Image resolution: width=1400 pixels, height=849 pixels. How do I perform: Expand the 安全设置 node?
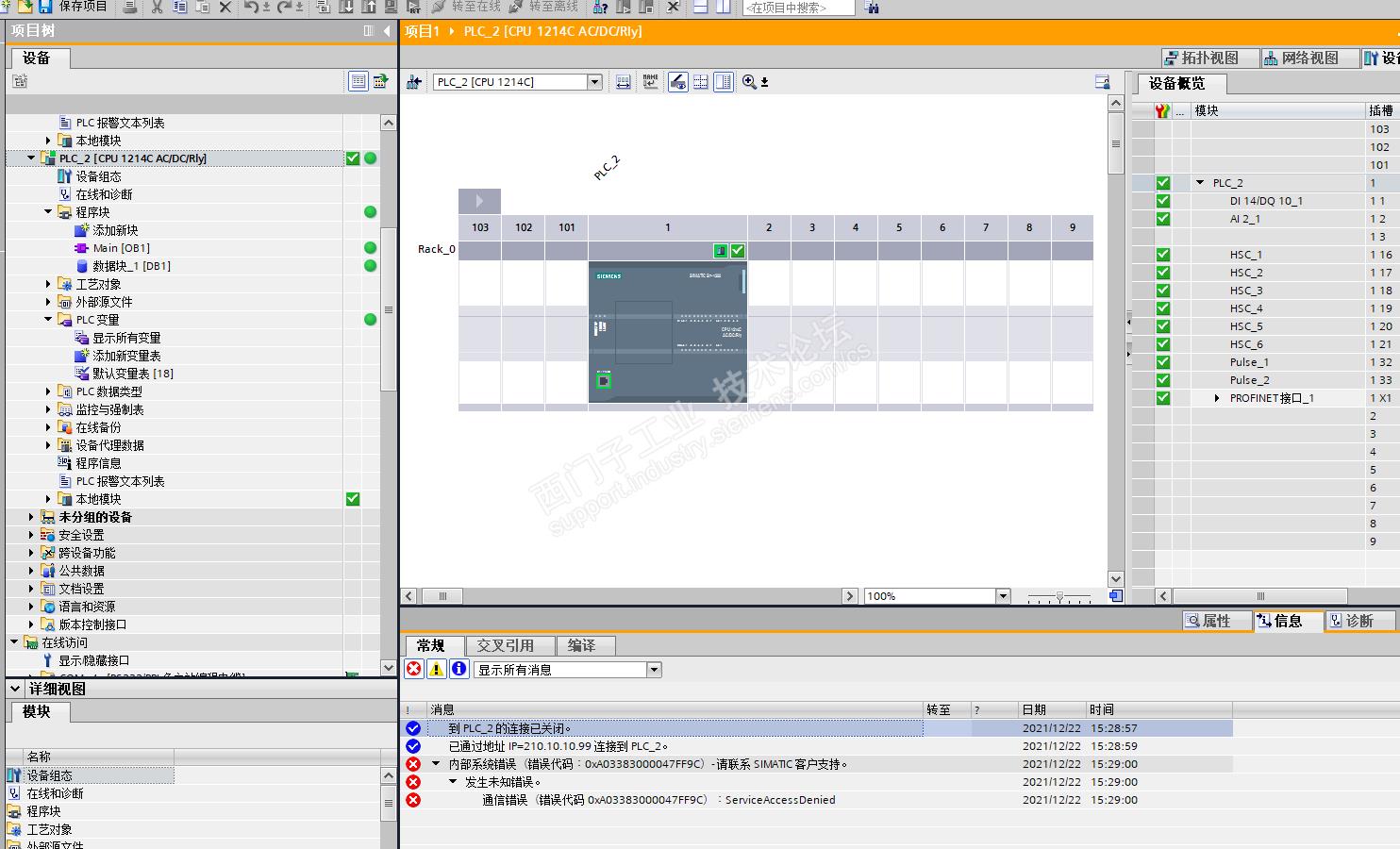click(x=31, y=535)
